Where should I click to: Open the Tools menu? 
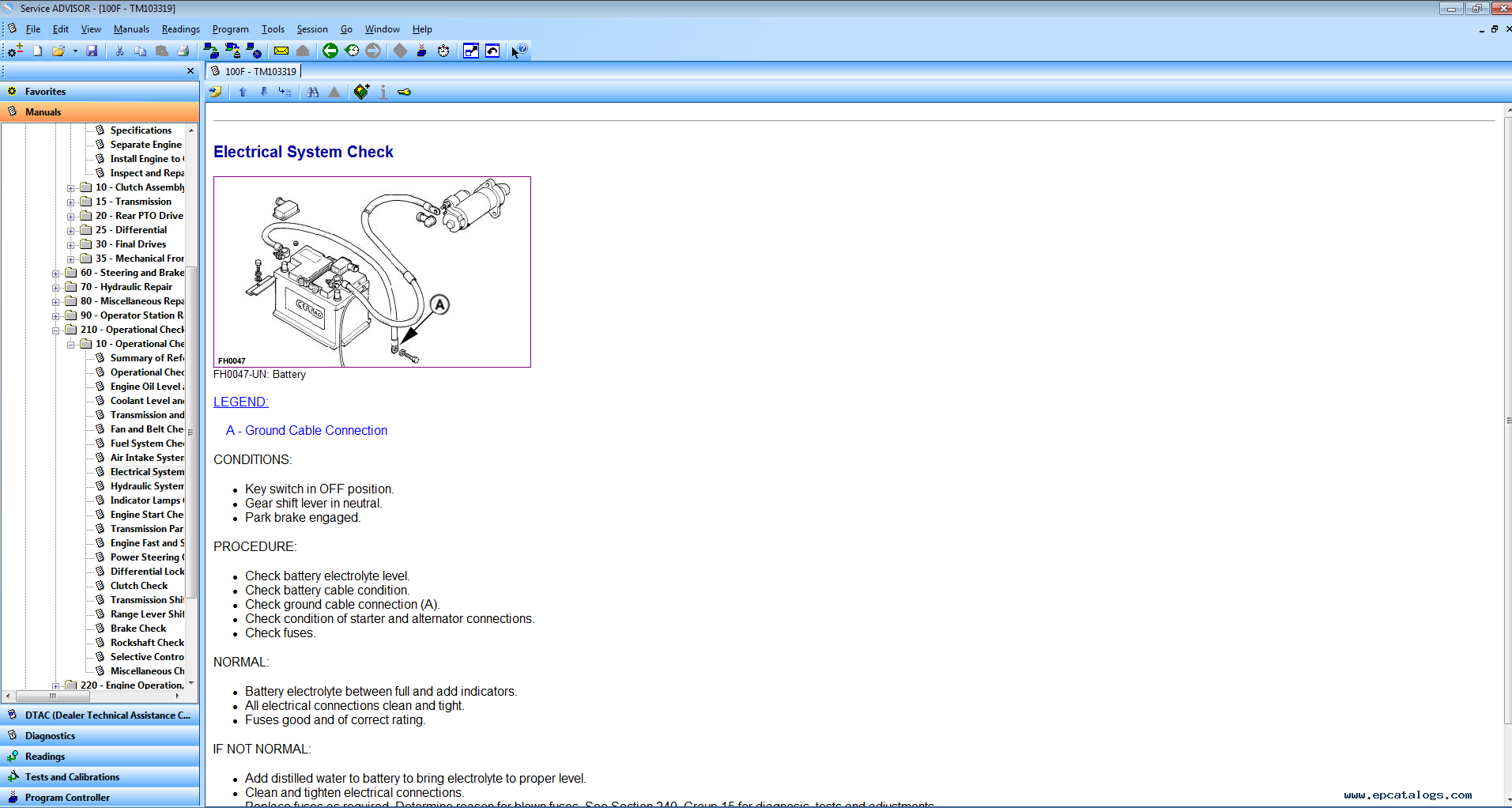pyautogui.click(x=273, y=29)
